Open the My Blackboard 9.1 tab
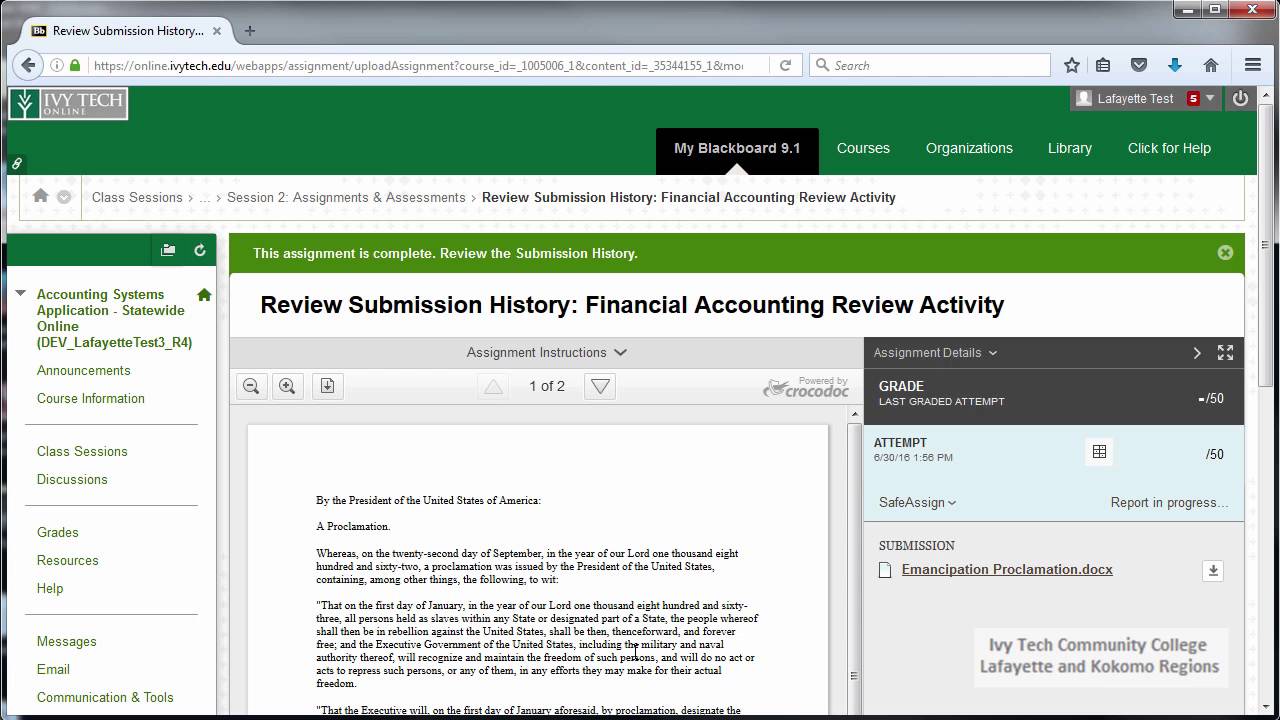1280x720 pixels. click(x=737, y=148)
